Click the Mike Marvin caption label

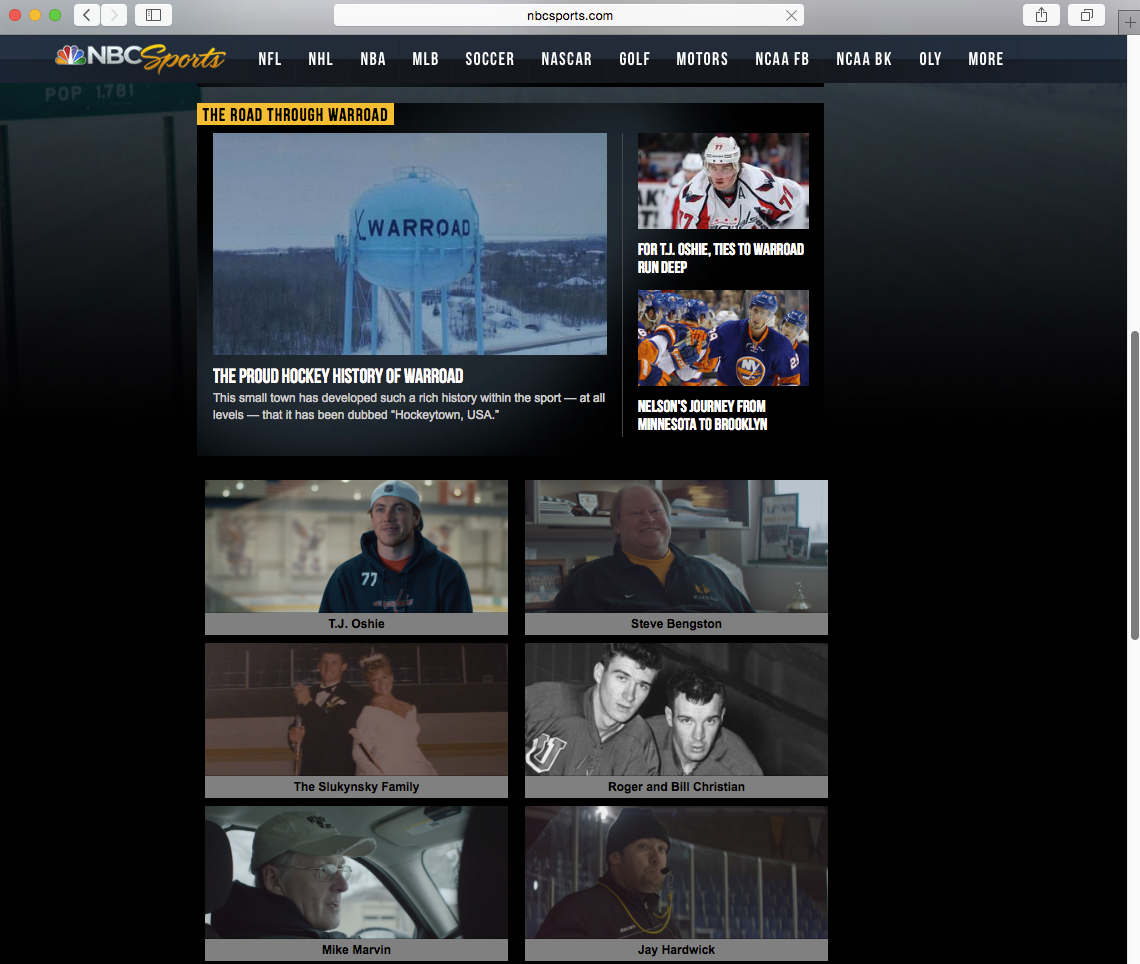click(x=356, y=949)
